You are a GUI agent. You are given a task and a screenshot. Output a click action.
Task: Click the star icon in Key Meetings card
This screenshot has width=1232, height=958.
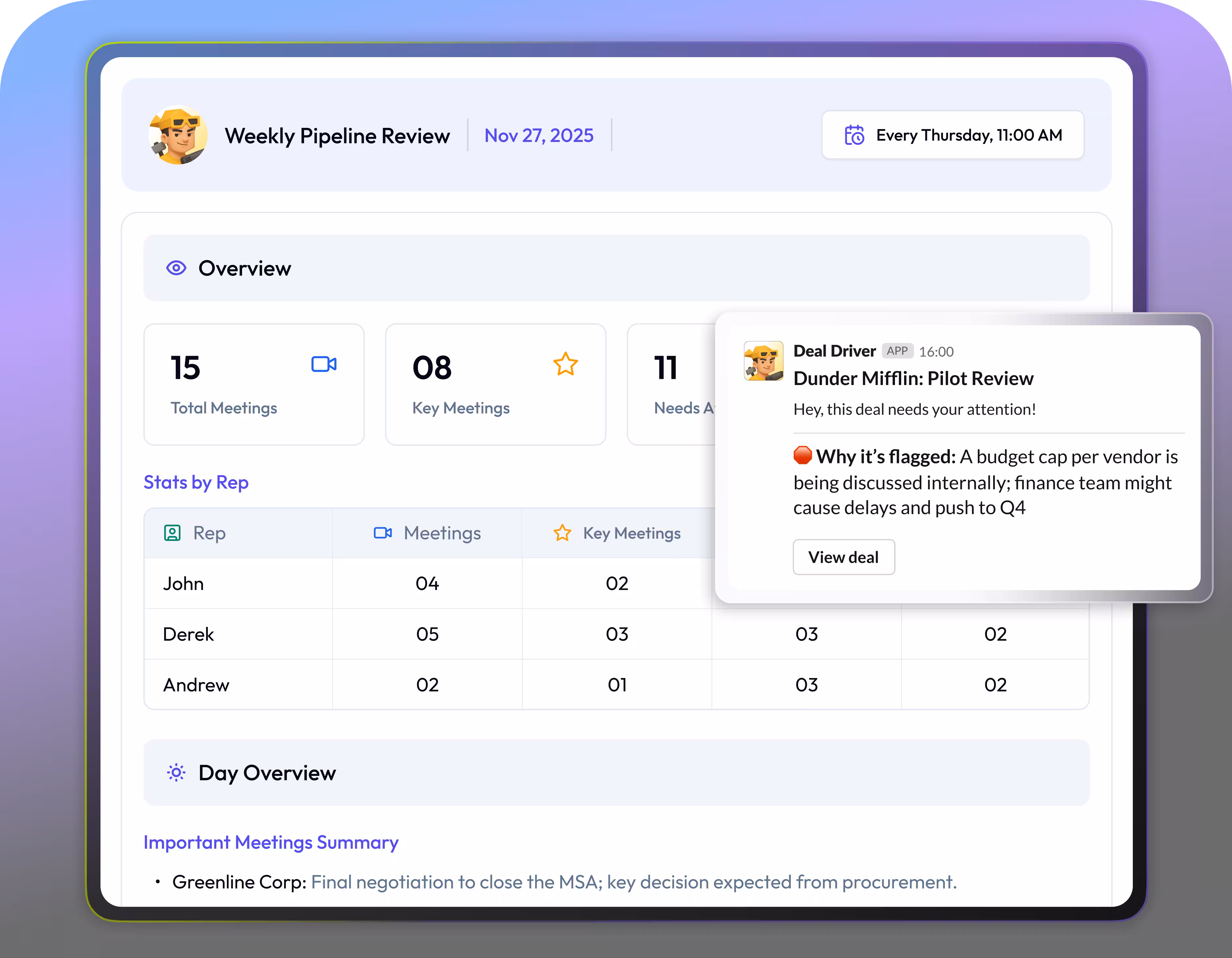tap(565, 364)
